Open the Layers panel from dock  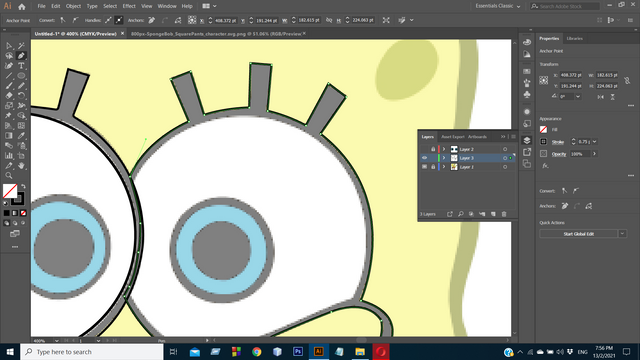coord(527,140)
